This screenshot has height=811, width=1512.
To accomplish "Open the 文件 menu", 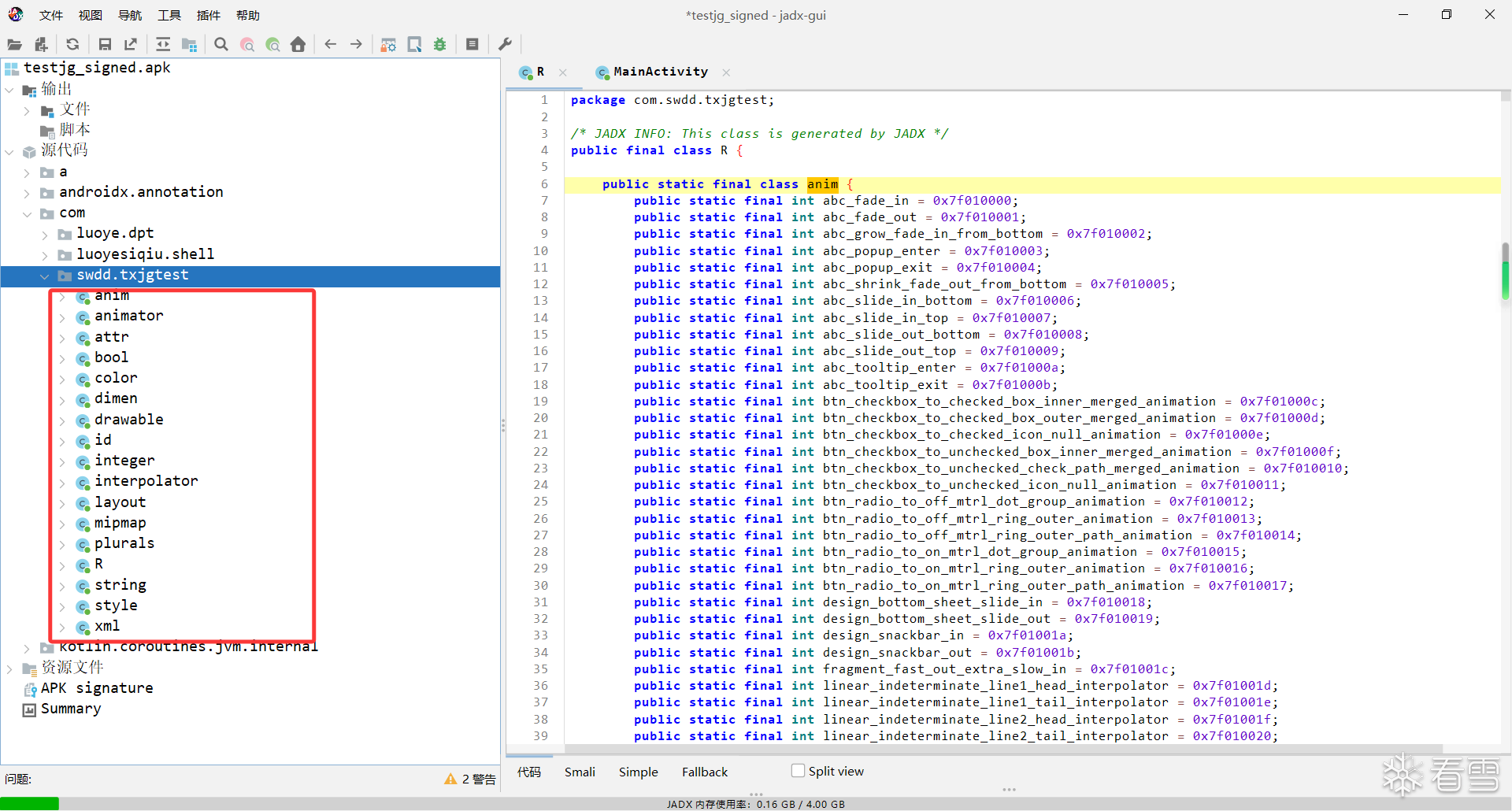I will click(51, 15).
